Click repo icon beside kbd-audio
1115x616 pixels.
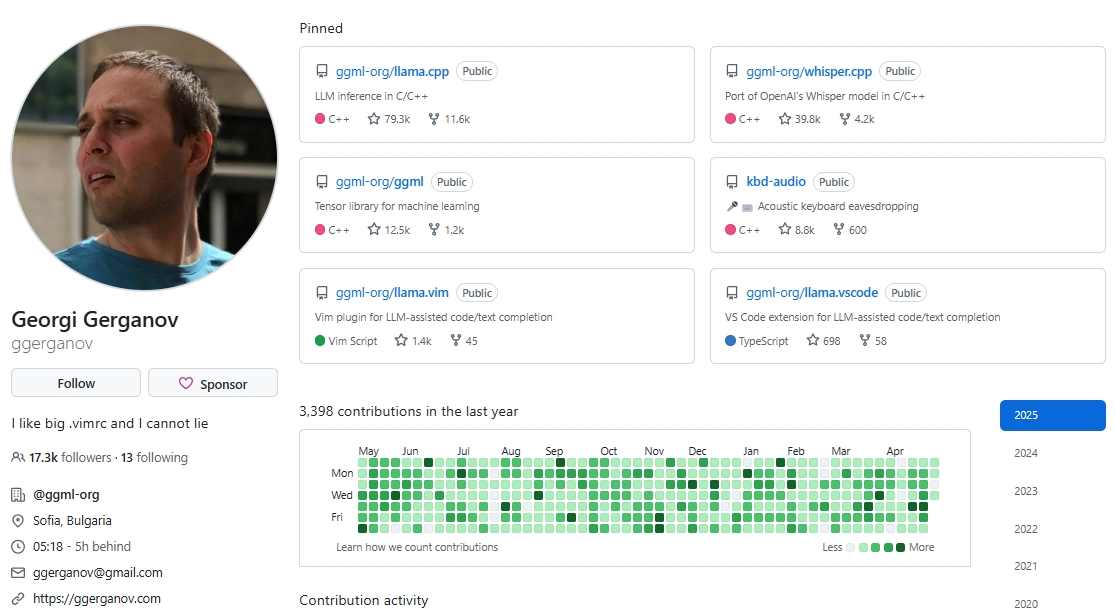click(732, 182)
